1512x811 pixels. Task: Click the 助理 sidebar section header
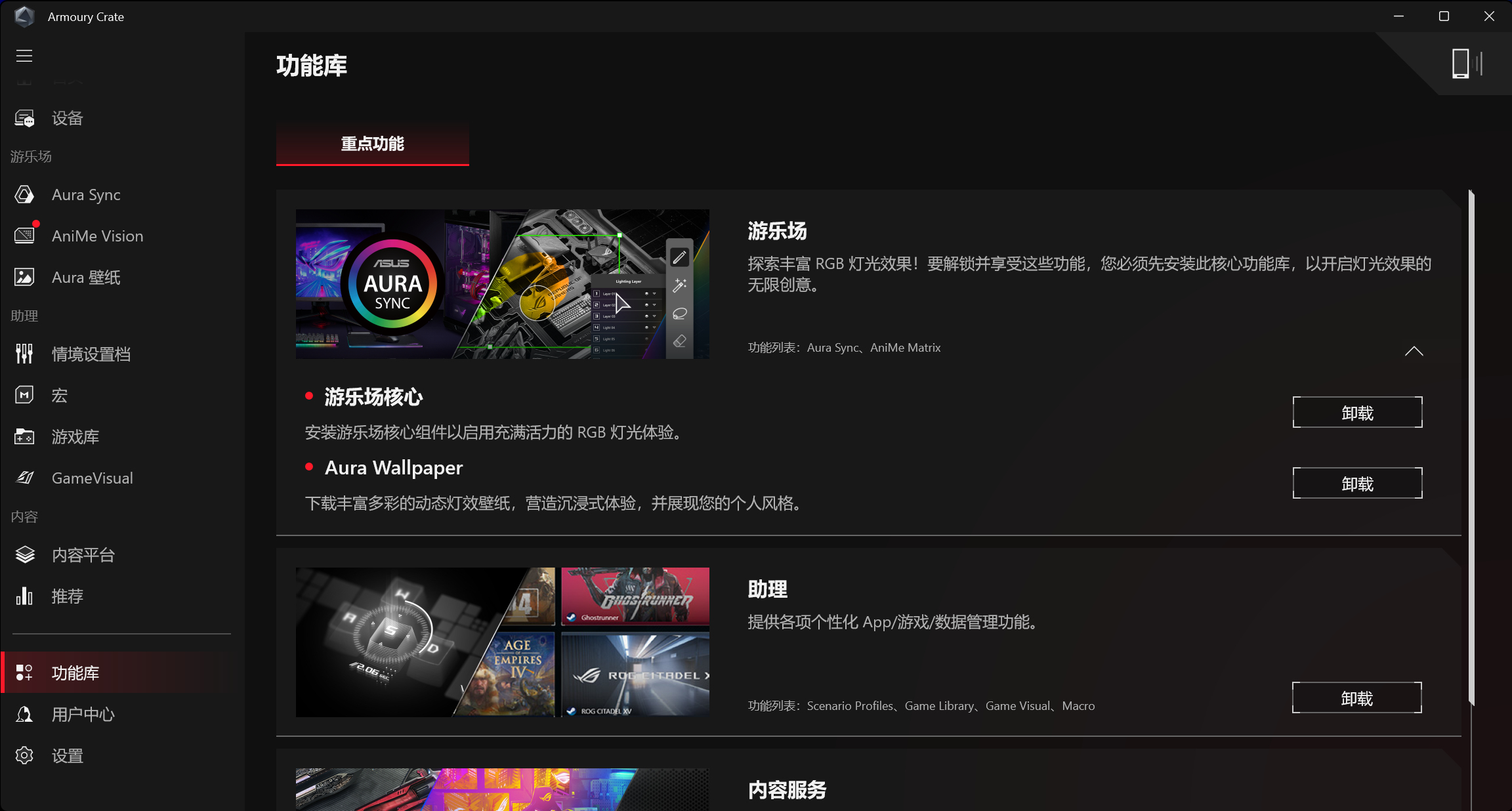pos(24,316)
